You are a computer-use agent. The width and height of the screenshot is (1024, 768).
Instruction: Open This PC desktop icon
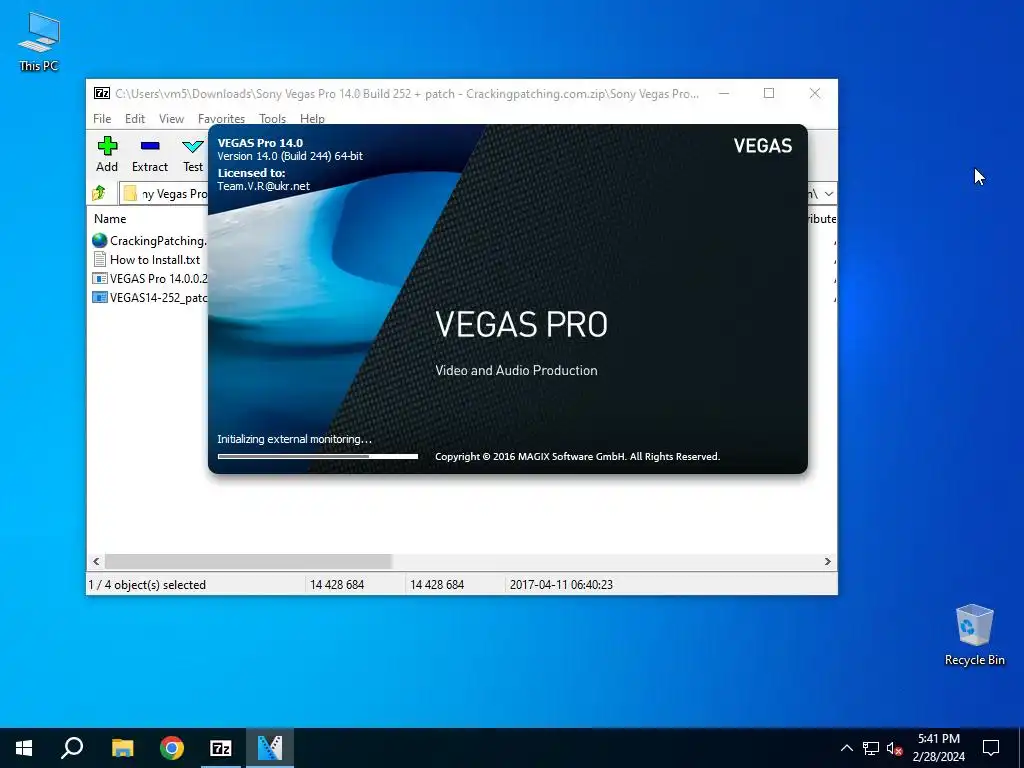coord(39,40)
